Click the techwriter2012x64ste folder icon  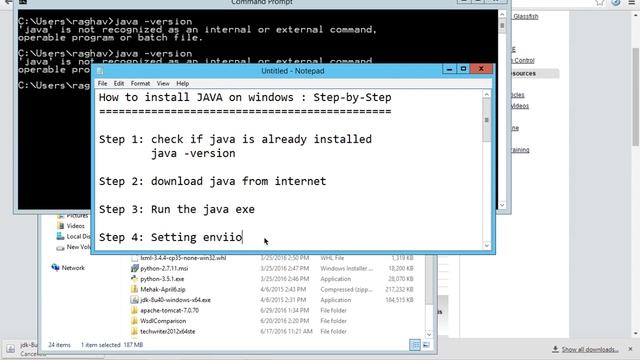(134, 331)
